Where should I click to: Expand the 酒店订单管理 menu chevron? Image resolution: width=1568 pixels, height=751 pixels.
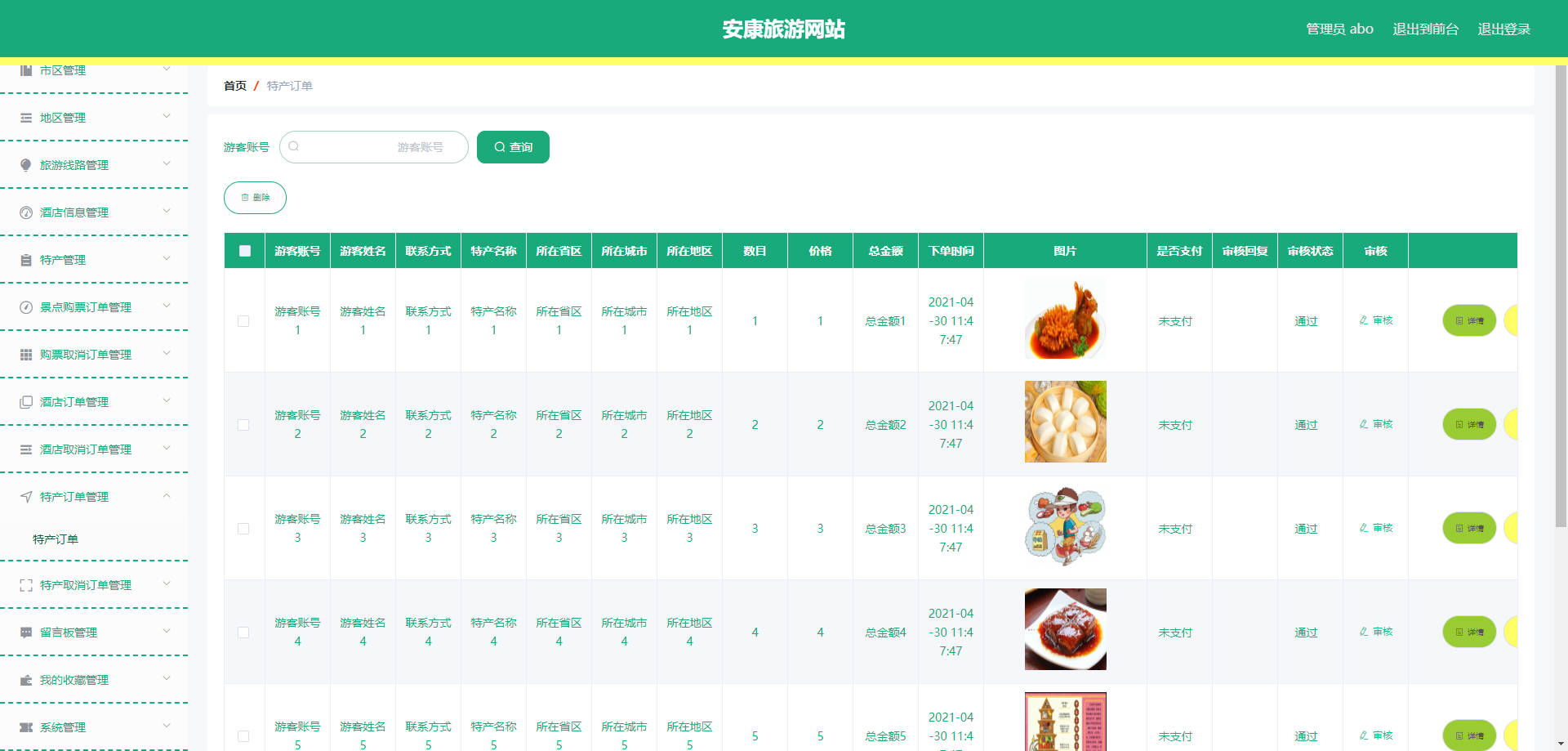(x=167, y=400)
